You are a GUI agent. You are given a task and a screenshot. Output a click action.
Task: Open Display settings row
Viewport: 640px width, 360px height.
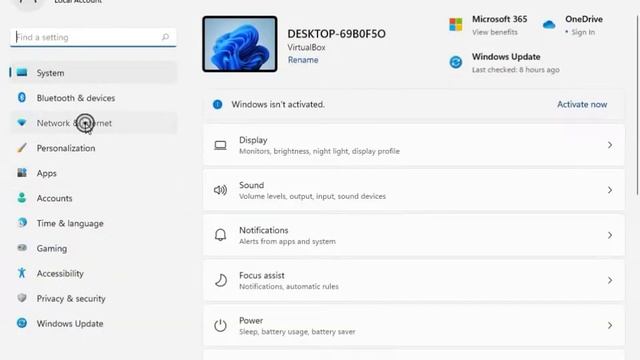(x=414, y=145)
